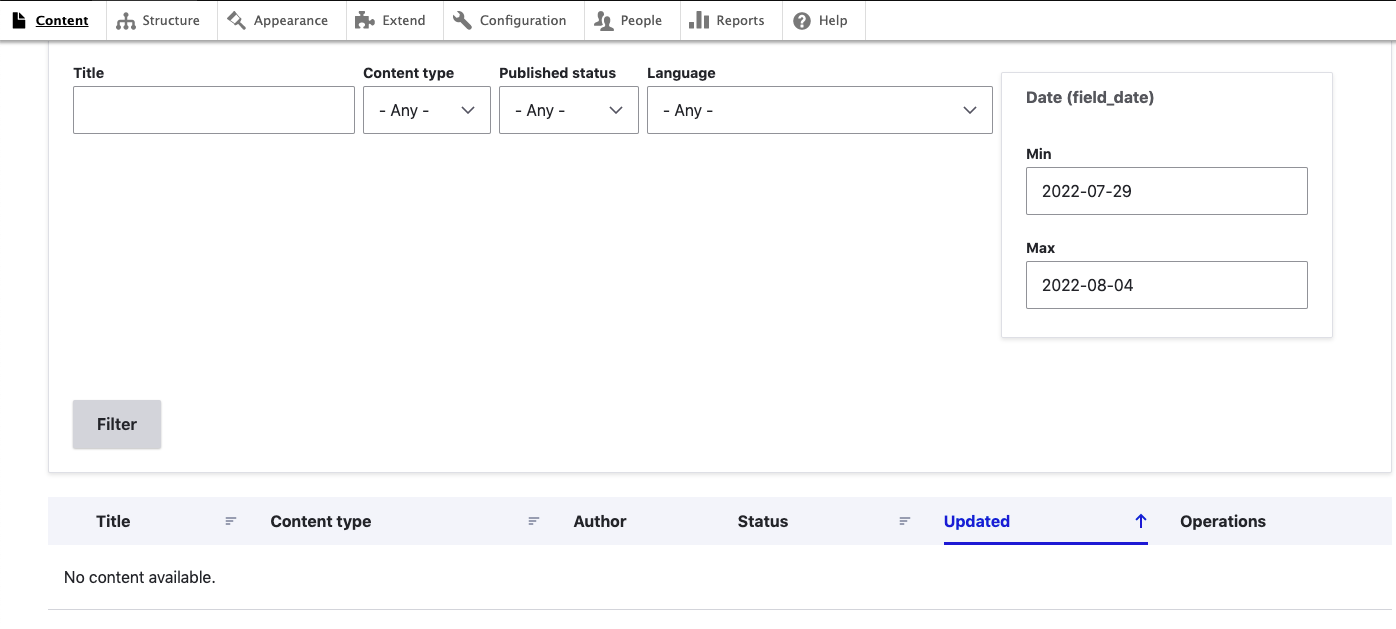Sort table by Status header

point(763,521)
